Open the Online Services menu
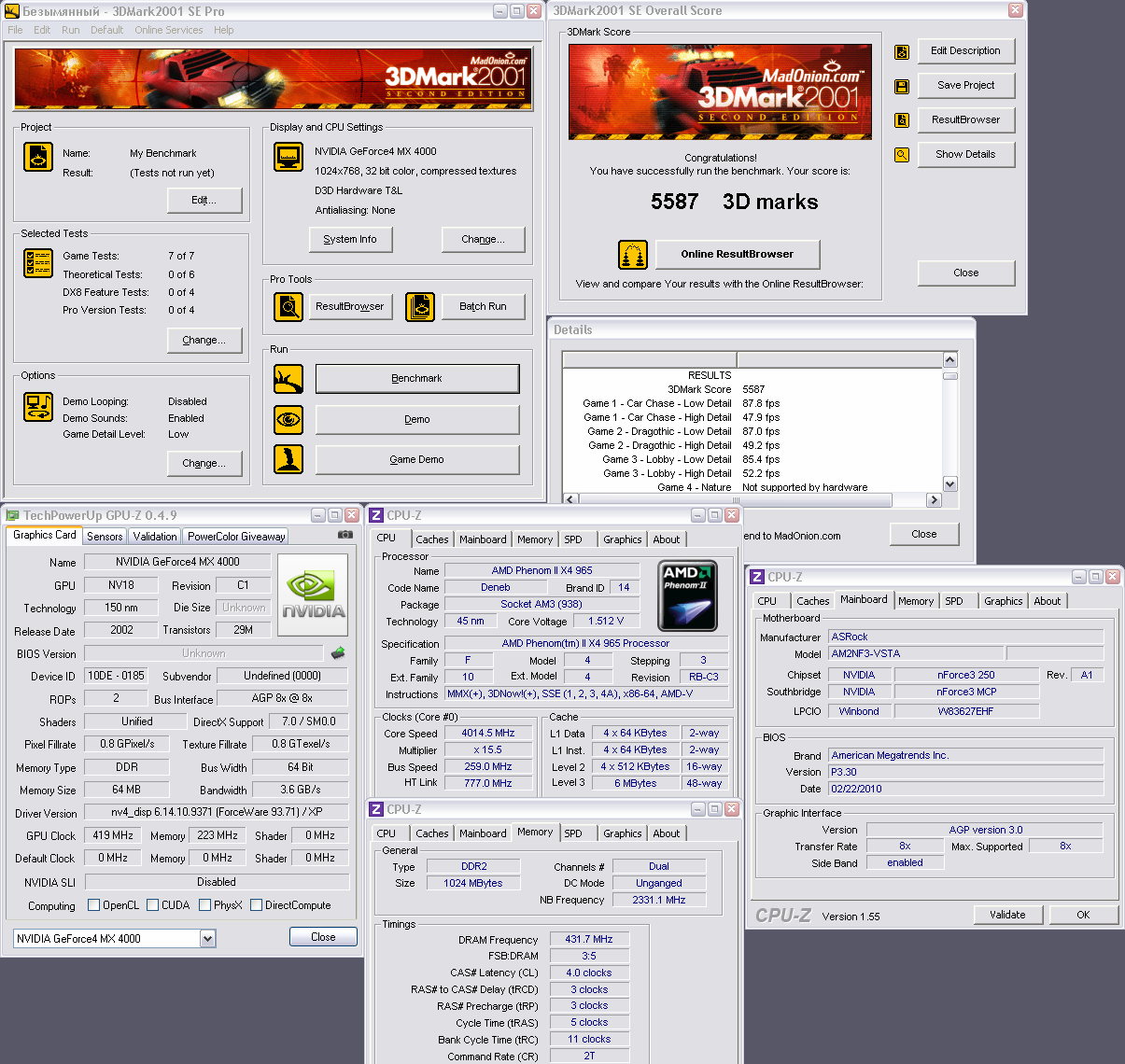Viewport: 1125px width, 1064px height. coord(169,30)
